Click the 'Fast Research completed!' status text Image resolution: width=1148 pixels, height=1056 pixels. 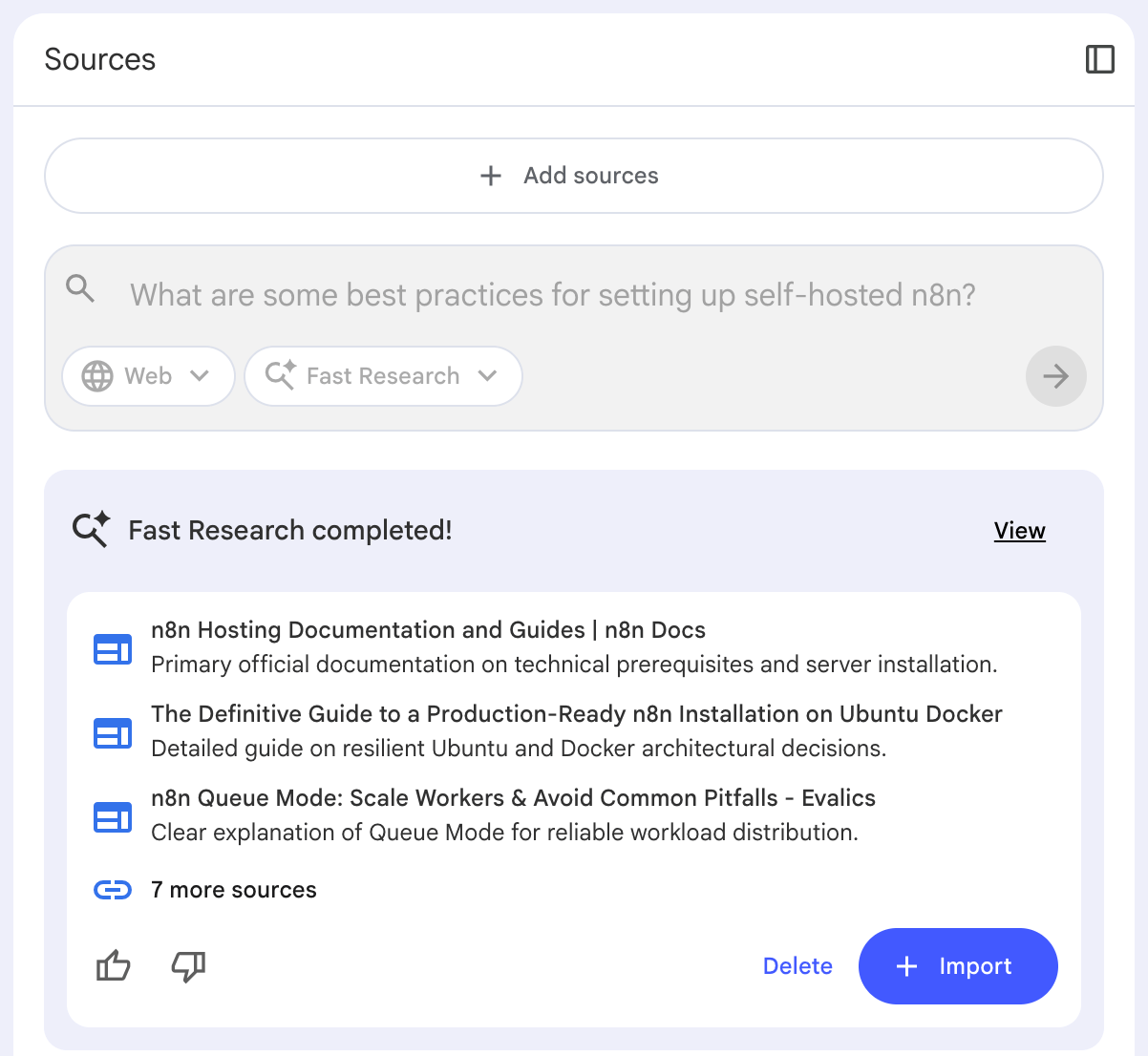290,530
